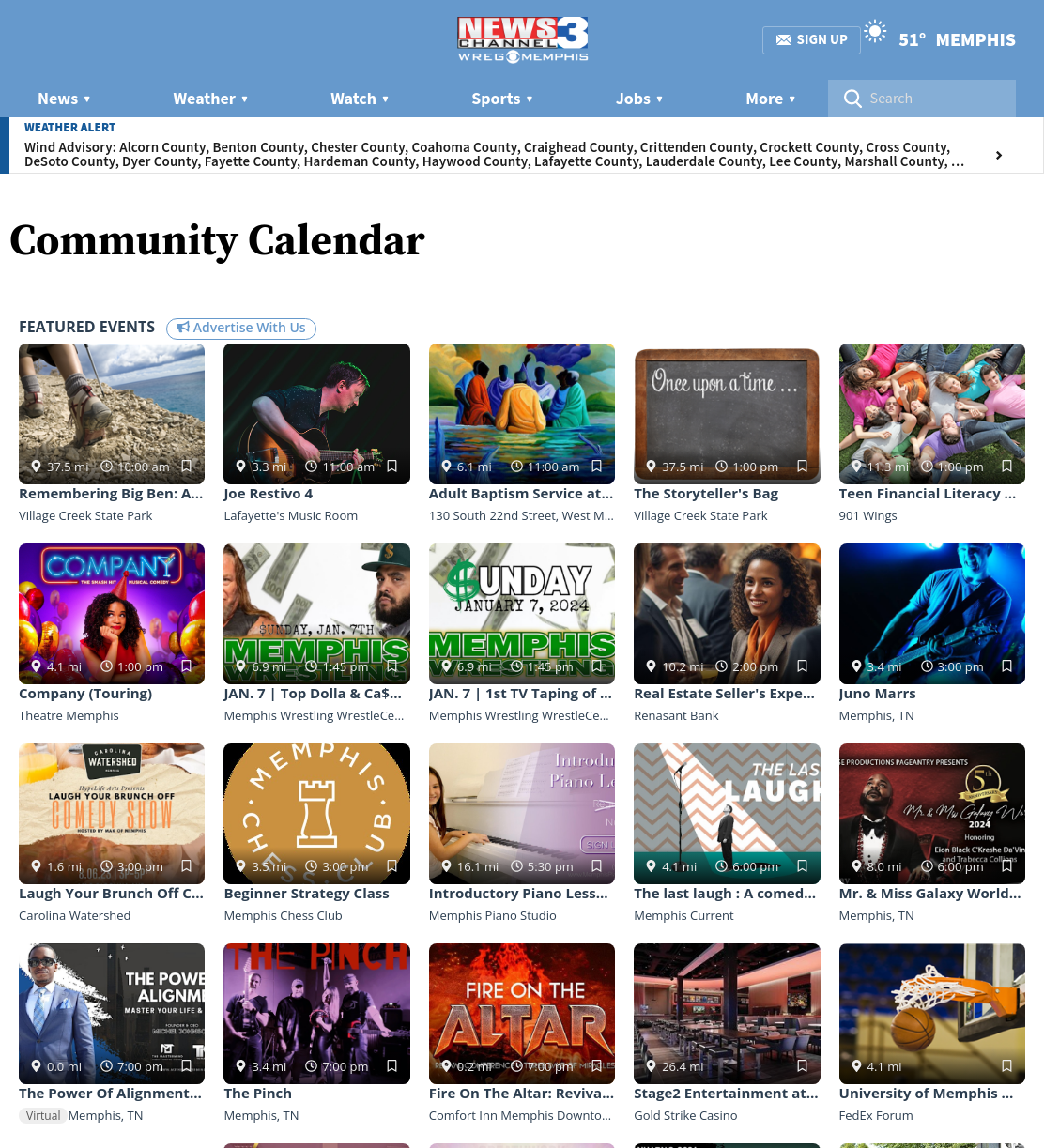The height and width of the screenshot is (1148, 1044).
Task: Bookmark The Pinch event
Action: click(392, 1066)
